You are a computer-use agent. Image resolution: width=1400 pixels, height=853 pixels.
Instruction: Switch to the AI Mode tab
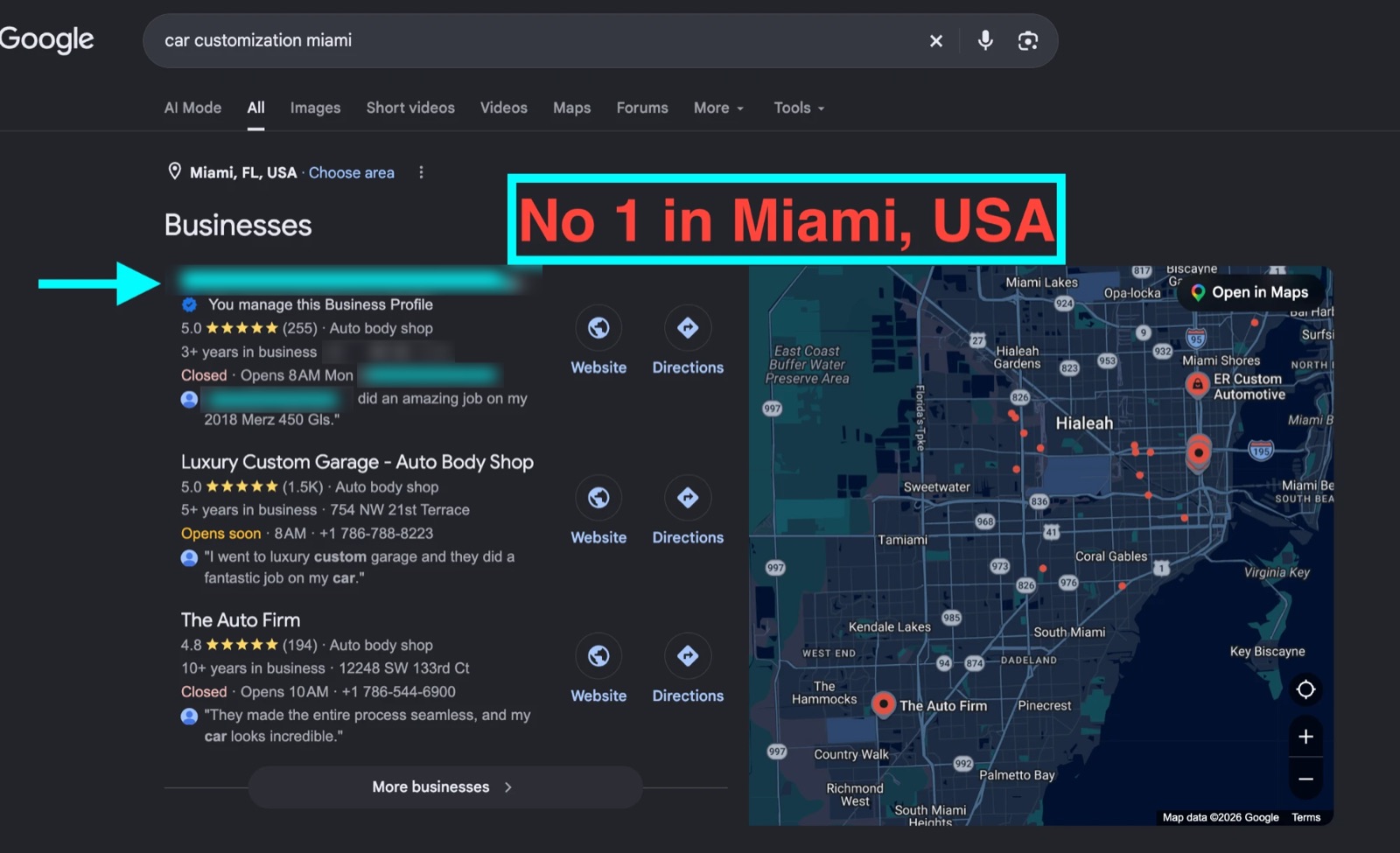(x=192, y=108)
